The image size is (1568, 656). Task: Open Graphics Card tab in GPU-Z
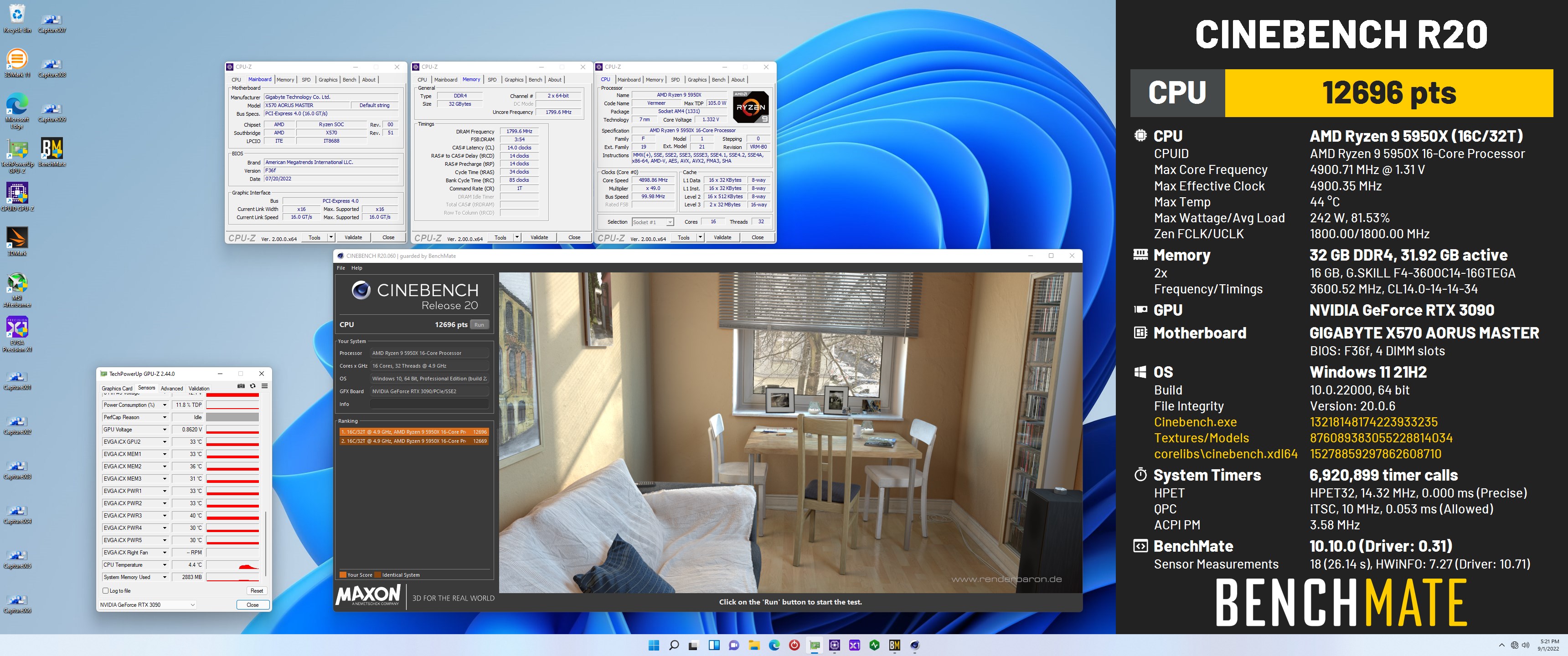116,388
